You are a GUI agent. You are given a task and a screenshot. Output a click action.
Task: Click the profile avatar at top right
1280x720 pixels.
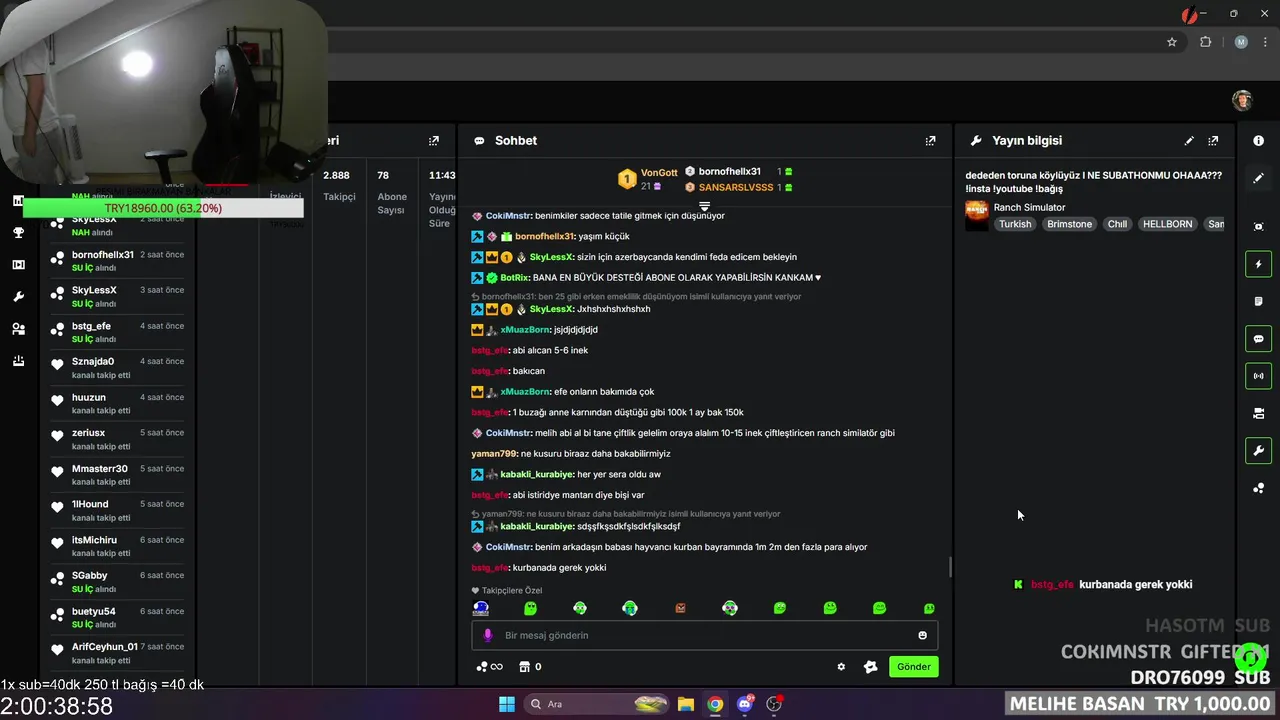tap(1242, 100)
